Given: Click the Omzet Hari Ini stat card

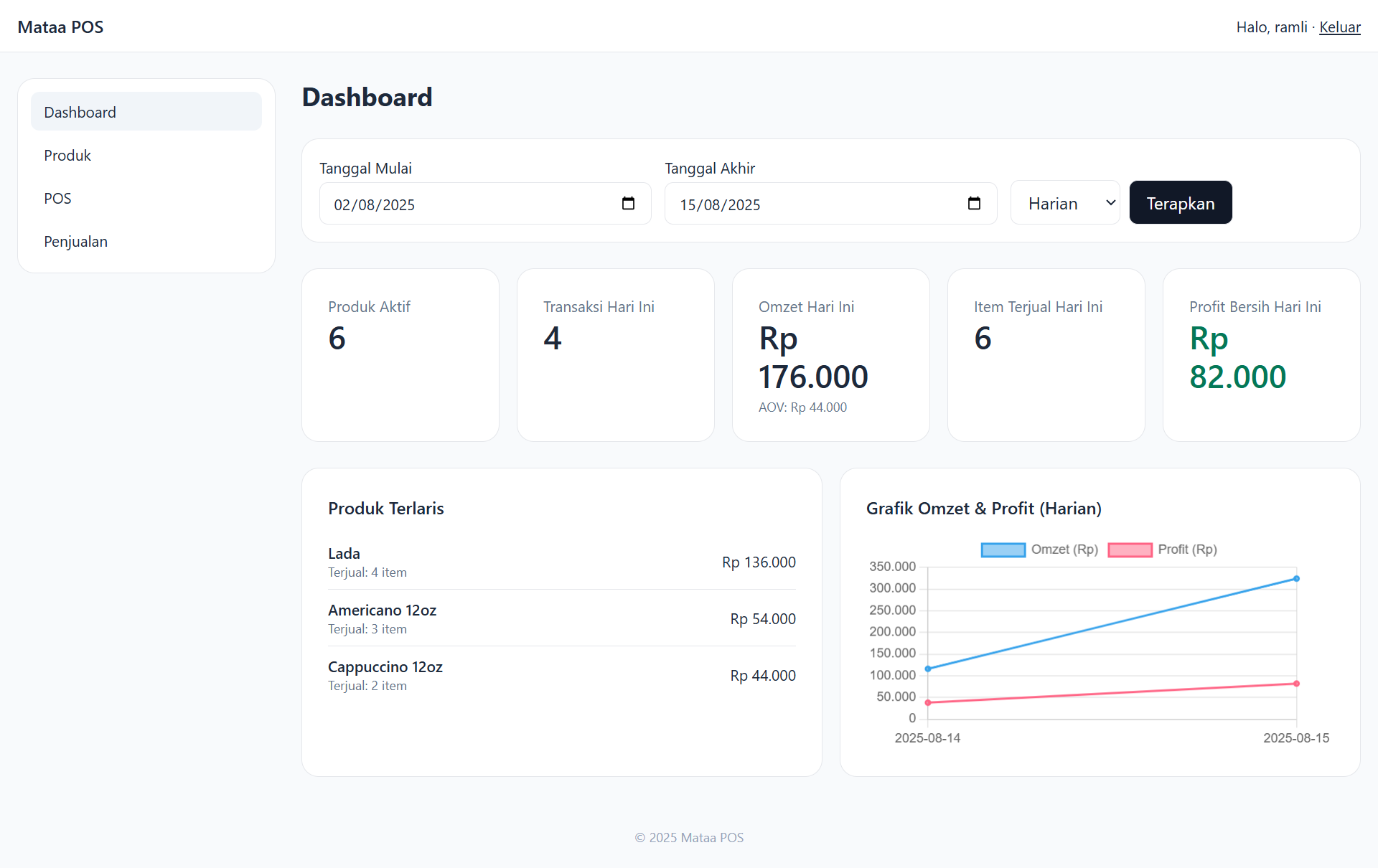Looking at the screenshot, I should 830,354.
